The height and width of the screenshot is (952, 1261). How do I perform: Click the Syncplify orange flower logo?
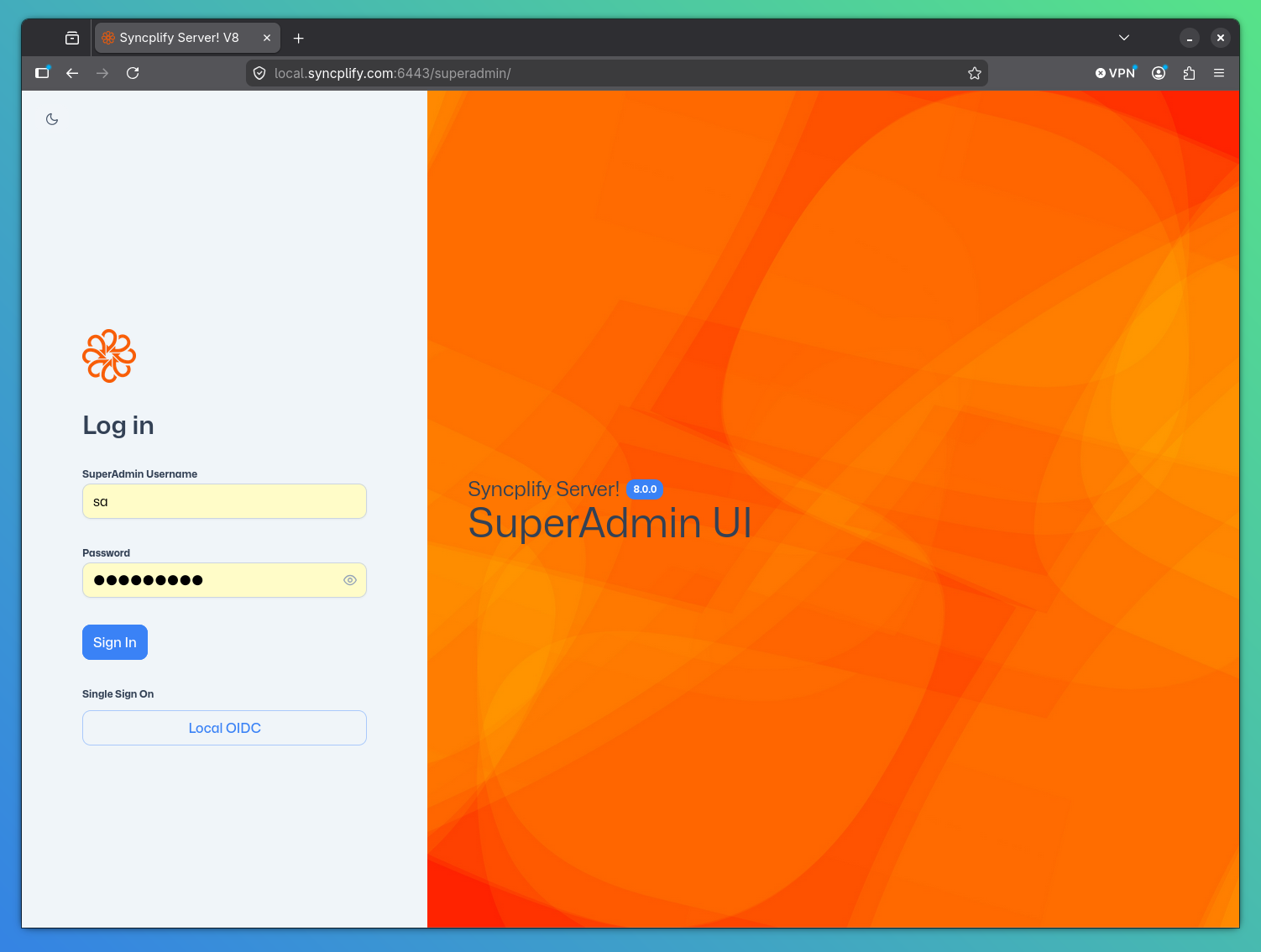(109, 356)
